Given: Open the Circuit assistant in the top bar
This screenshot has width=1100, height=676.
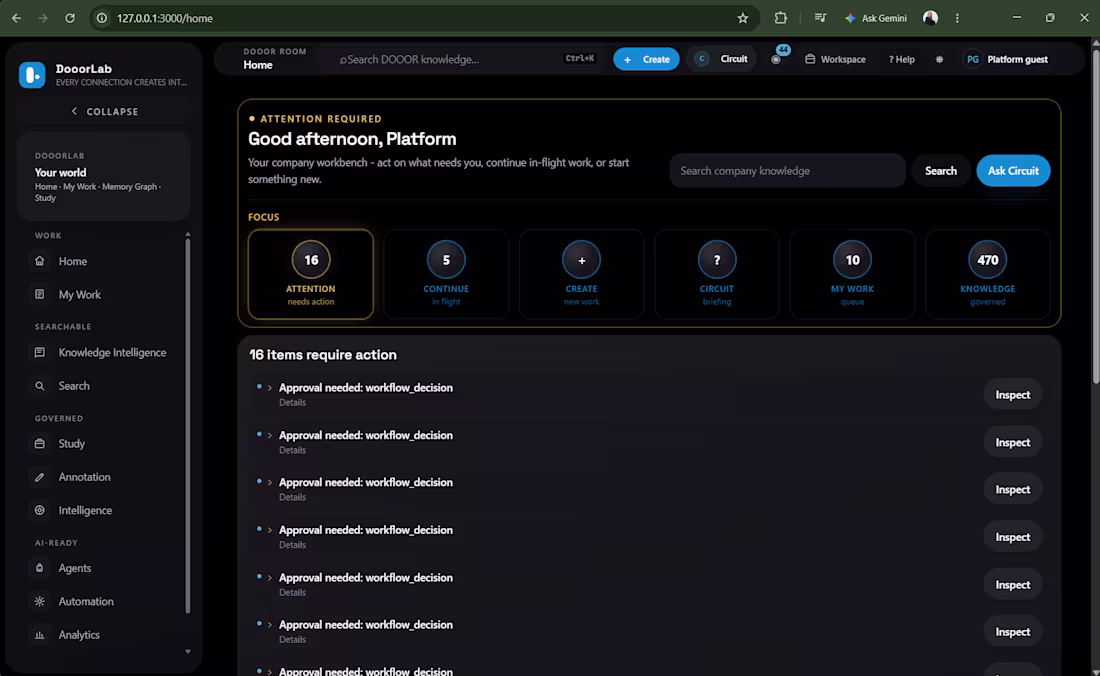Looking at the screenshot, I should click(x=721, y=59).
